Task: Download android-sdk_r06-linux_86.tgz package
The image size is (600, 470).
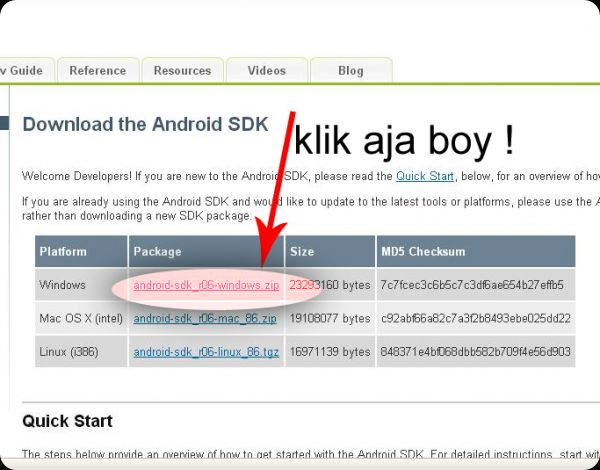Action: pyautogui.click(x=205, y=351)
